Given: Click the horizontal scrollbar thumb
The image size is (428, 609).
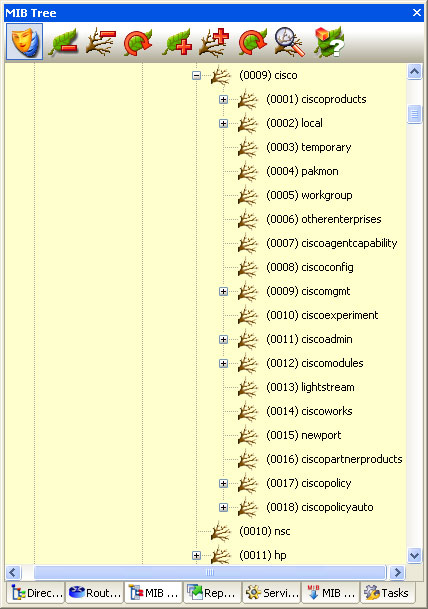Looking at the screenshot, I should [210, 572].
